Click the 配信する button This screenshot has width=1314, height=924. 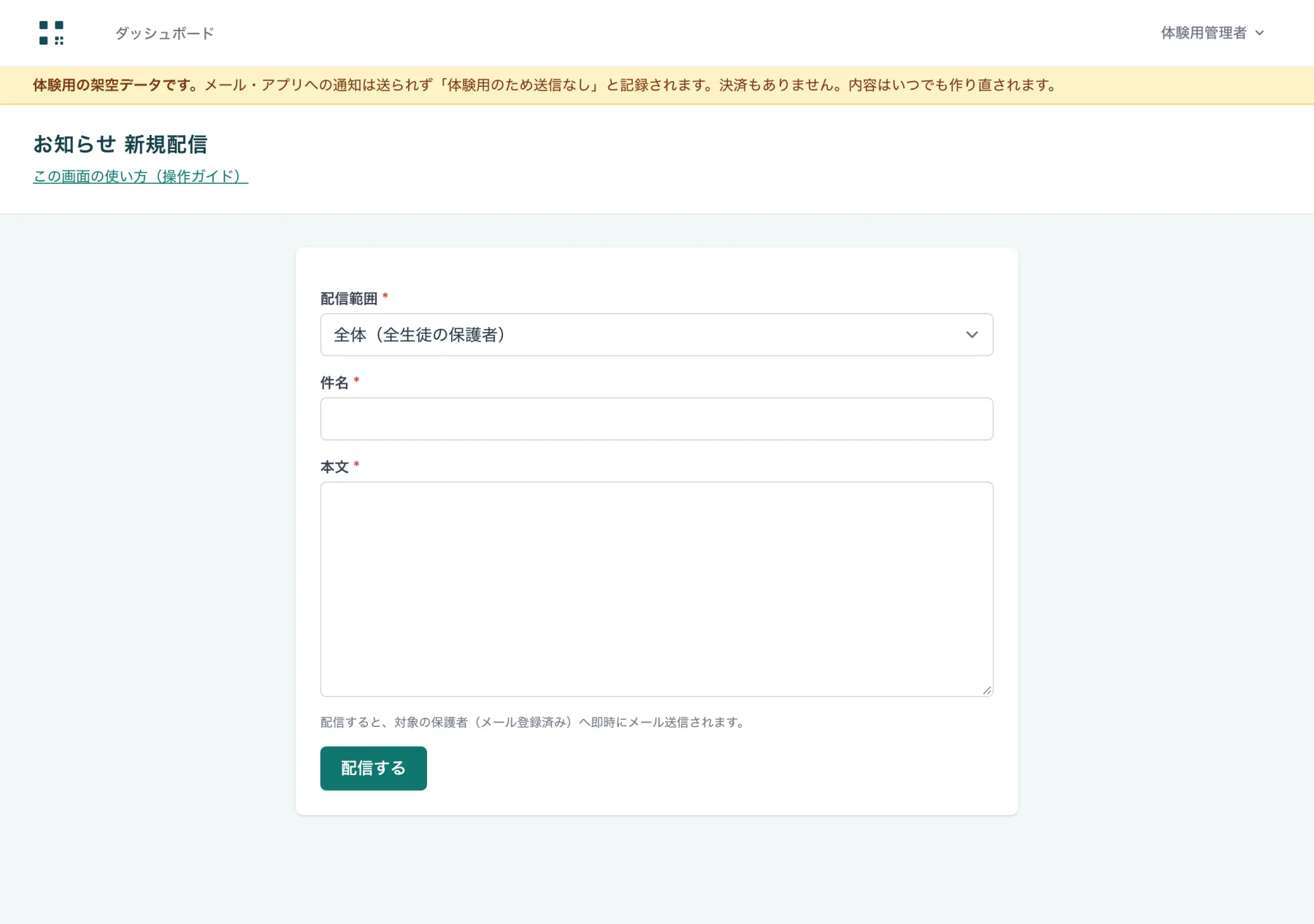[x=373, y=768]
